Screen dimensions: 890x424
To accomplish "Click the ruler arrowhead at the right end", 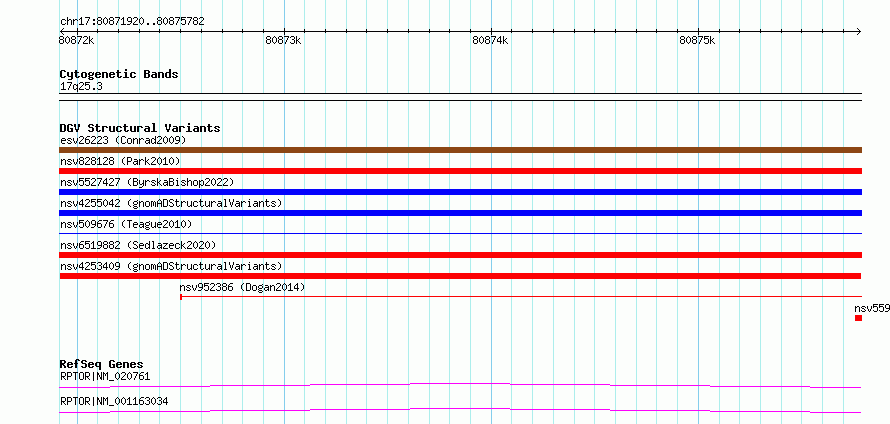I will 859,31.
